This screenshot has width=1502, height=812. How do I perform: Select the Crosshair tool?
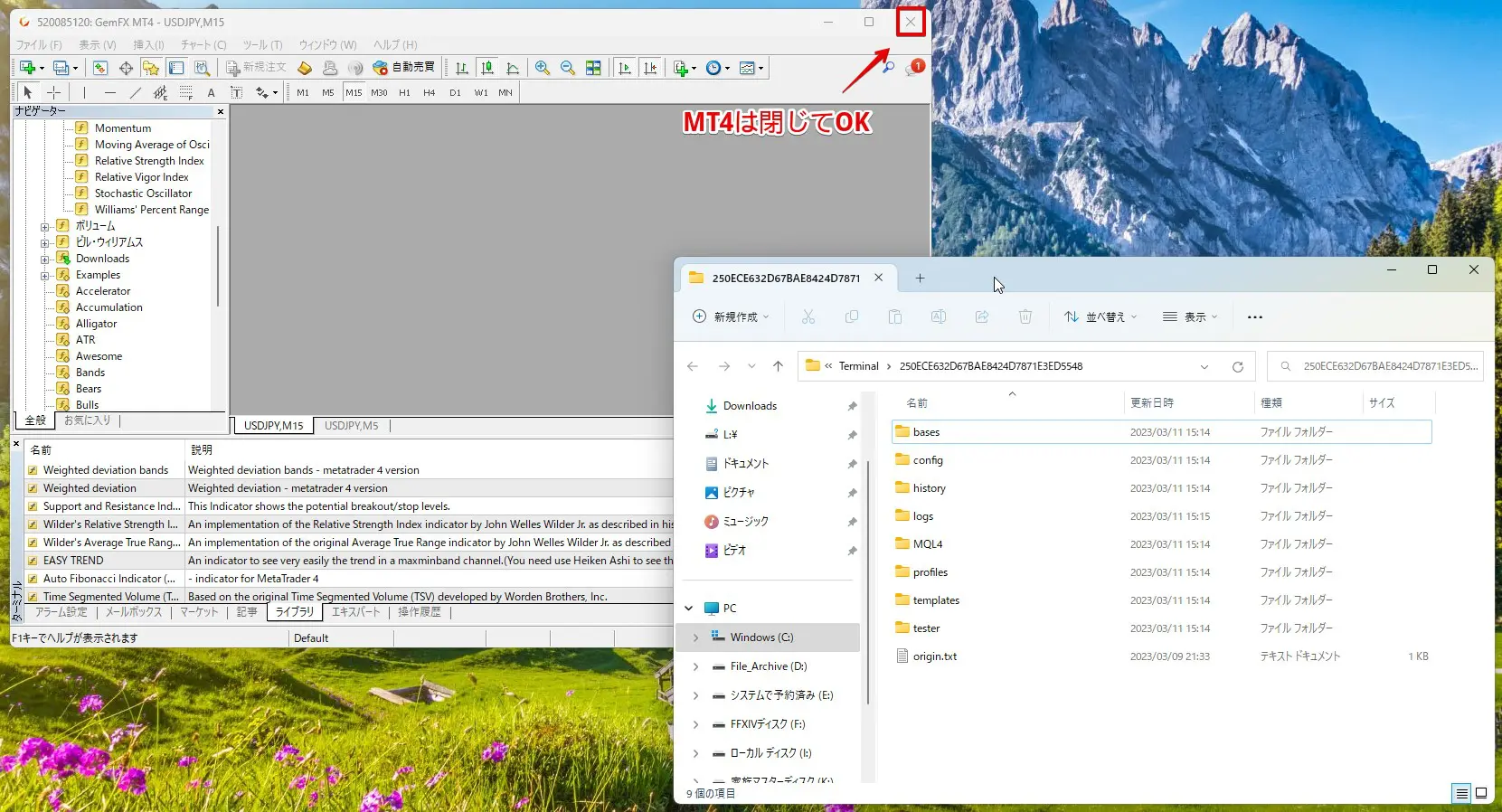pos(54,92)
